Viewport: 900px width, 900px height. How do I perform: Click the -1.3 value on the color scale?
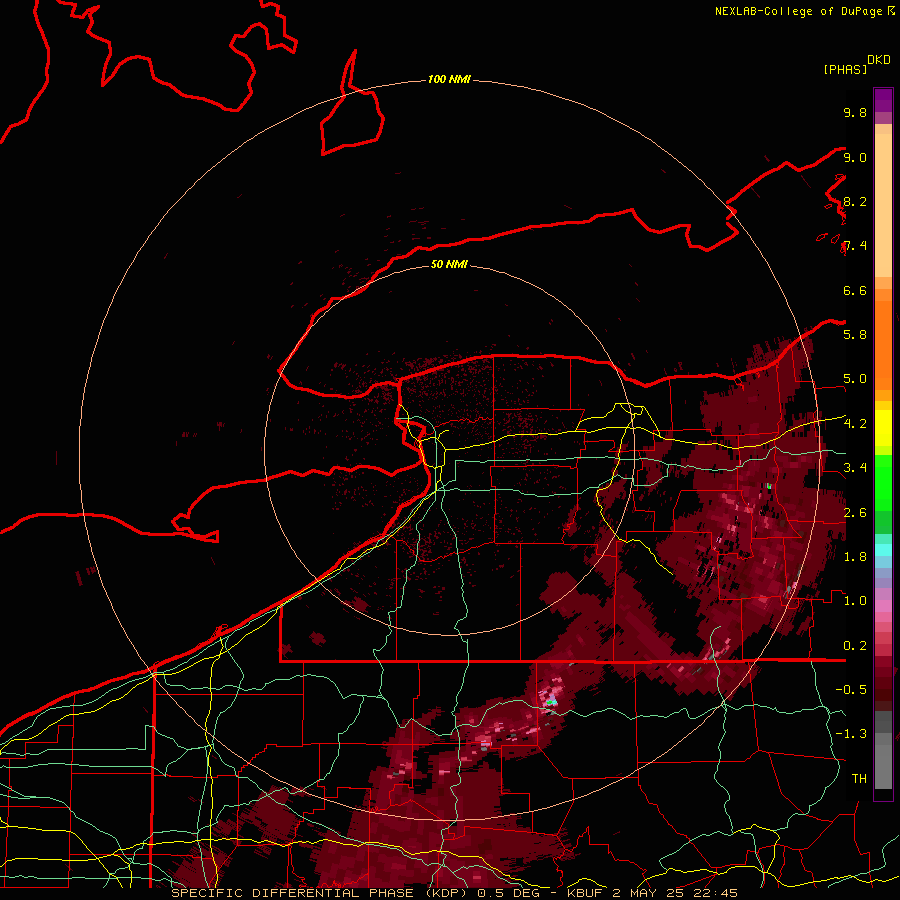point(851,734)
